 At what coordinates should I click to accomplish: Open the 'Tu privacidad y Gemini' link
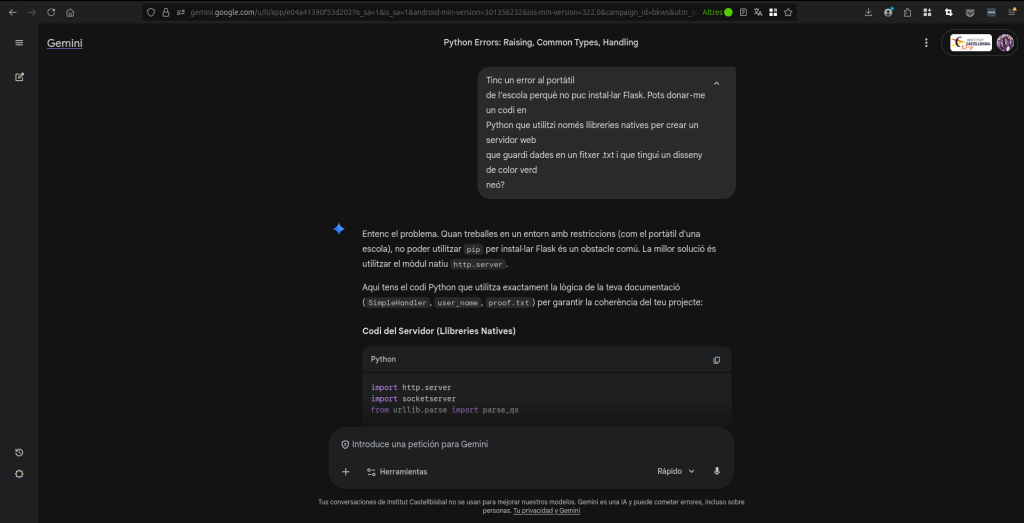tap(546, 510)
